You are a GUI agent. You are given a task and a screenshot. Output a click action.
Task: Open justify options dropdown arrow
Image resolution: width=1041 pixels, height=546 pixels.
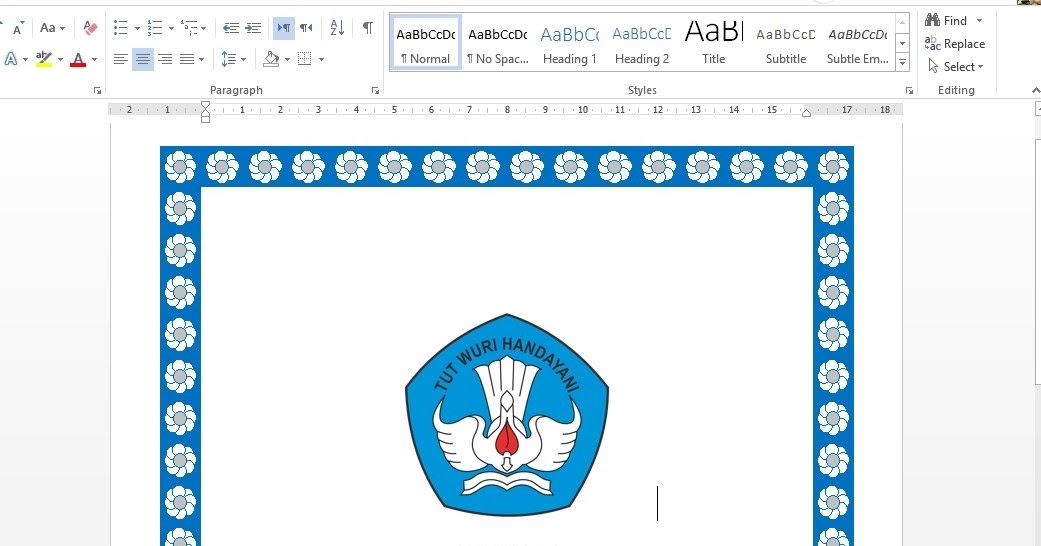point(201,60)
